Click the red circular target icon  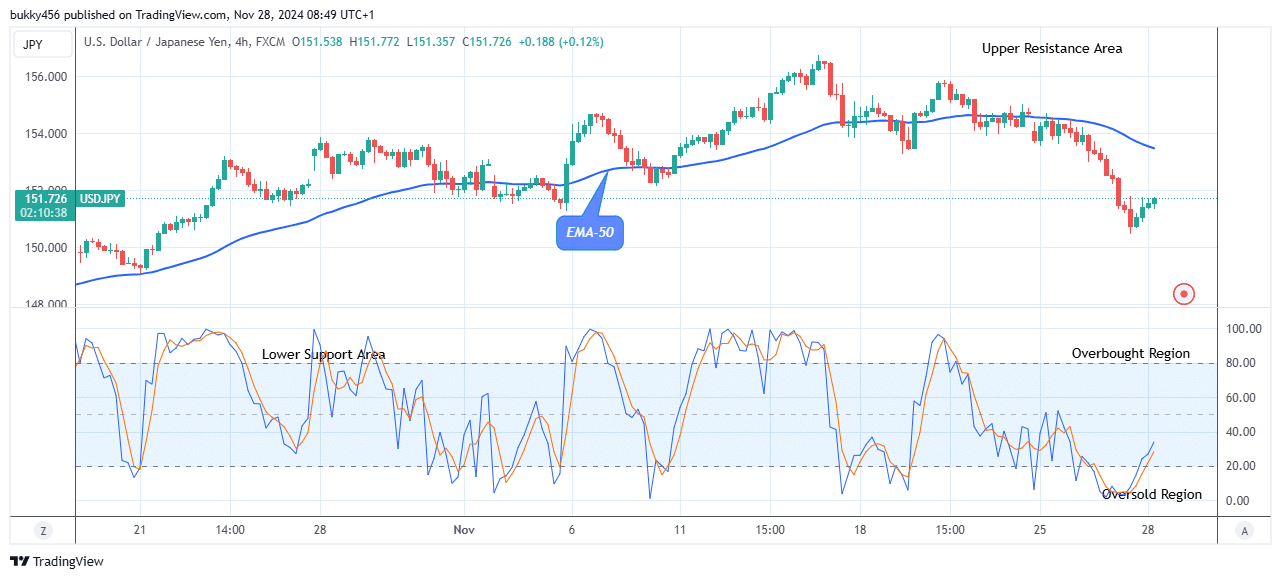tap(1184, 294)
